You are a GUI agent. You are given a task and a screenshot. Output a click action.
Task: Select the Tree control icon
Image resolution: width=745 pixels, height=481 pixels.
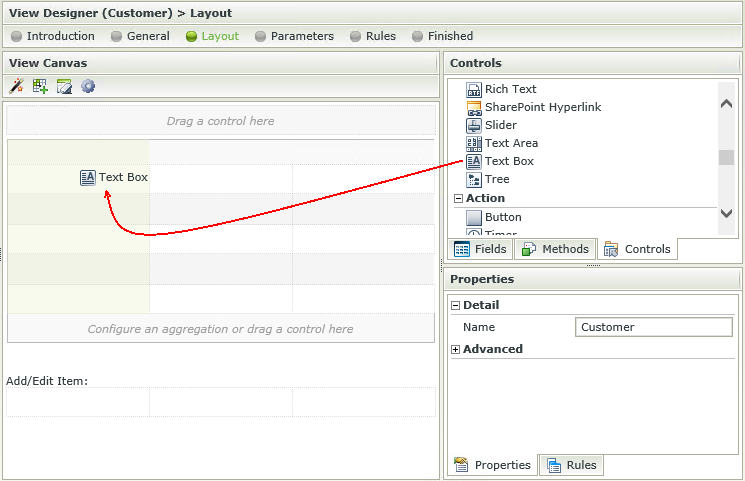[474, 180]
